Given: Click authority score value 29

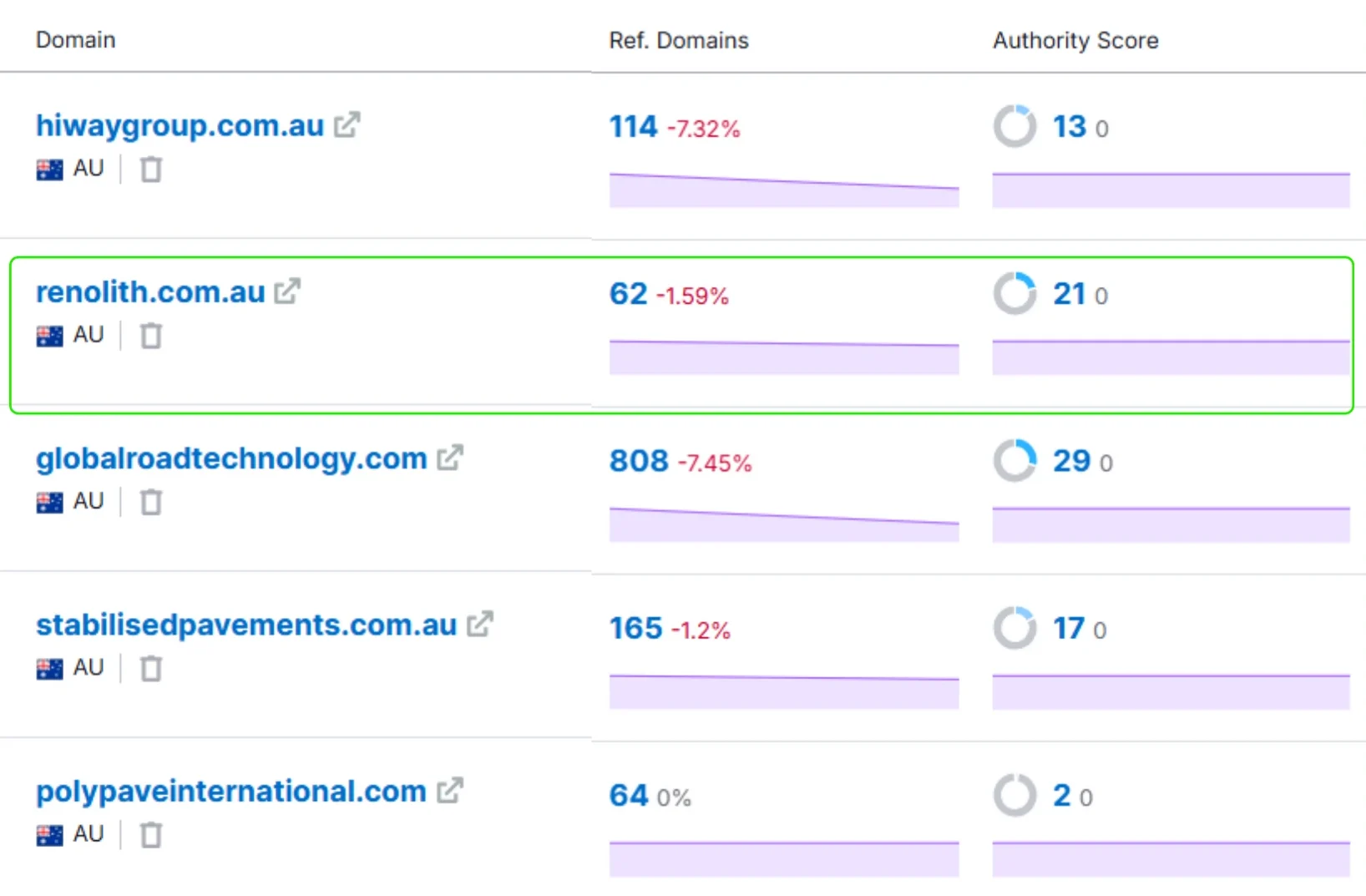Looking at the screenshot, I should point(1071,461).
